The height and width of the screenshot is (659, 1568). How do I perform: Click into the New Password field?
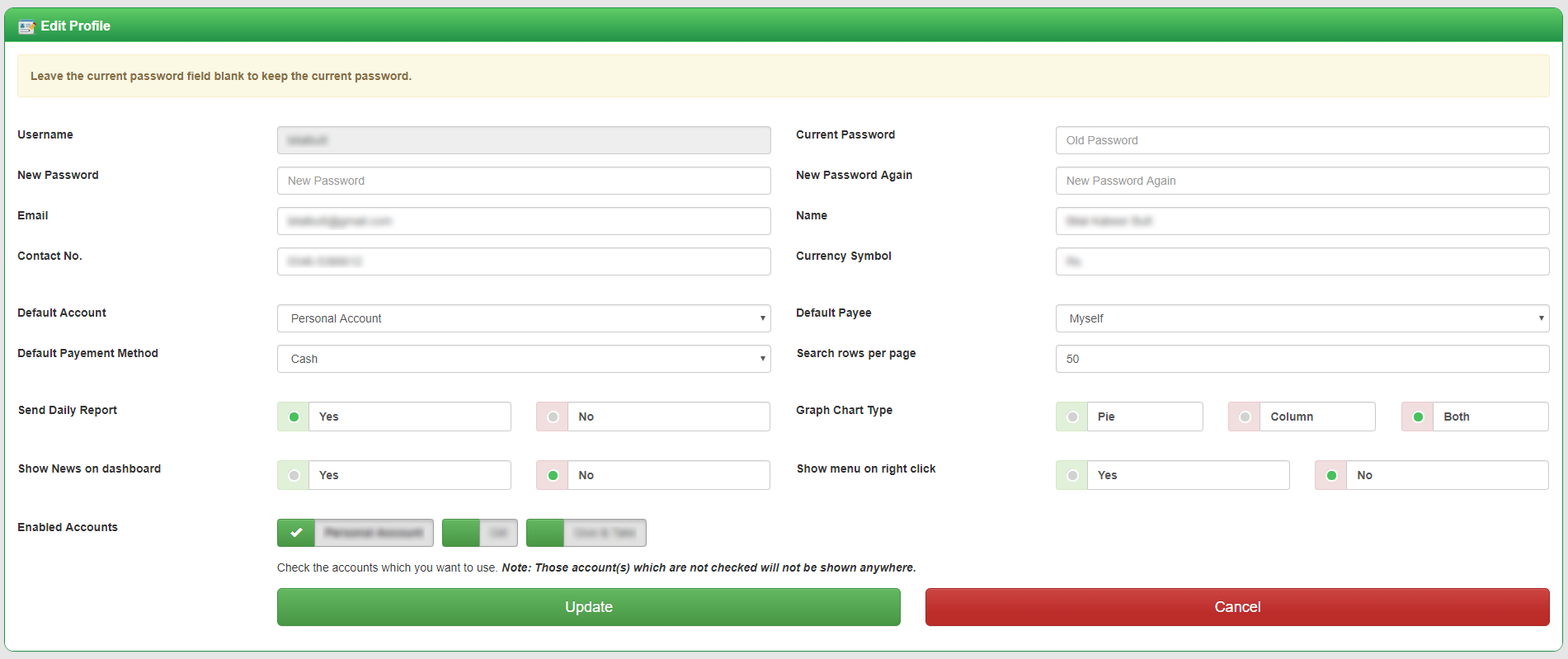[x=524, y=181]
